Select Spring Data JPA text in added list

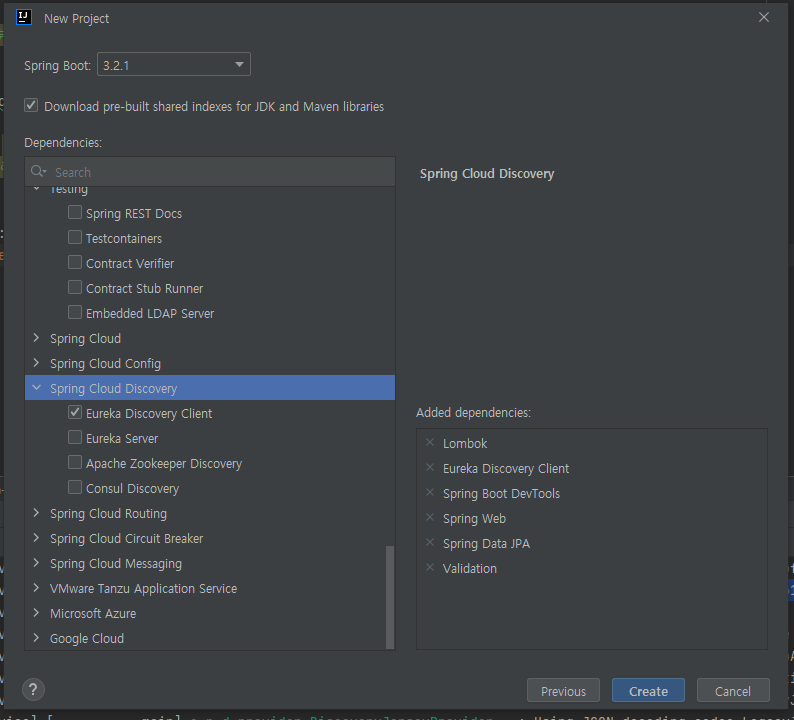tap(486, 544)
